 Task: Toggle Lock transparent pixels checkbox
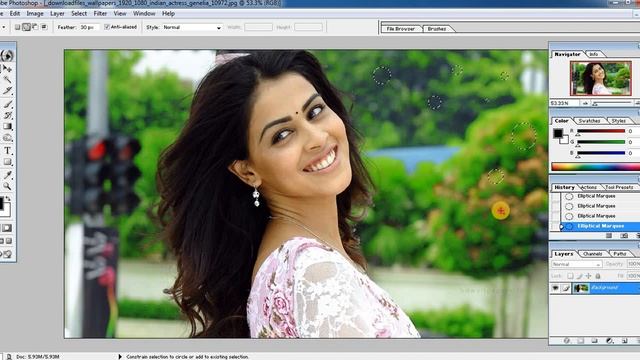pos(570,276)
